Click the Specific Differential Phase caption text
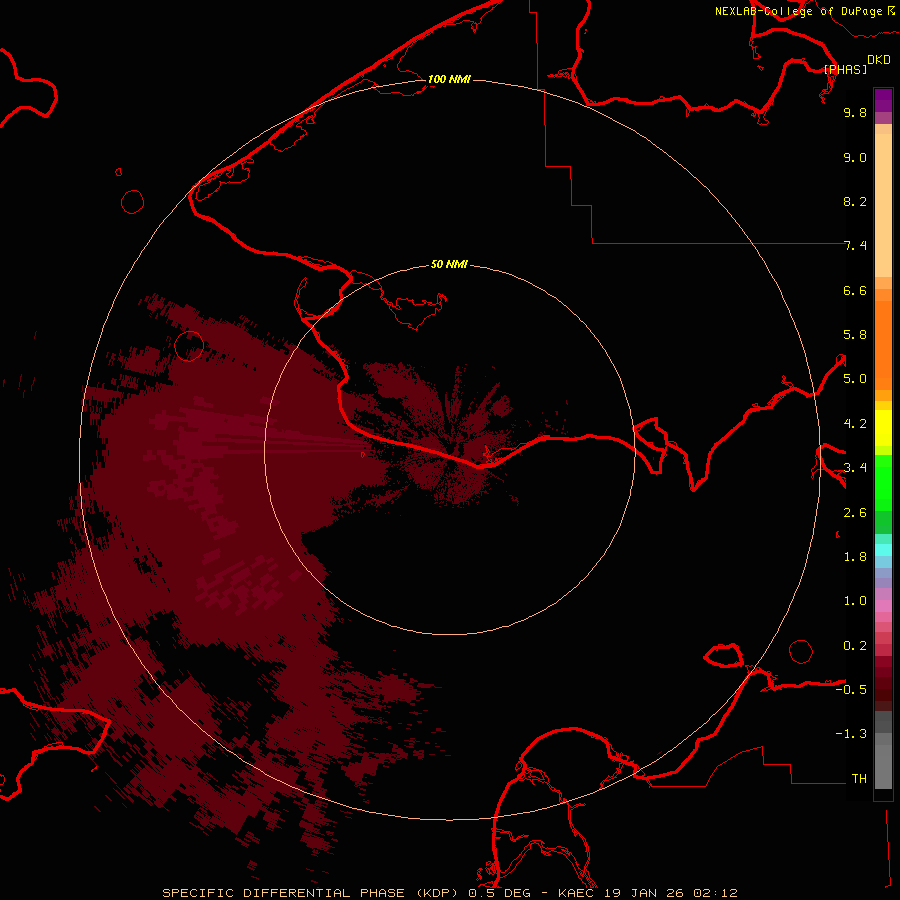 pyautogui.click(x=449, y=893)
